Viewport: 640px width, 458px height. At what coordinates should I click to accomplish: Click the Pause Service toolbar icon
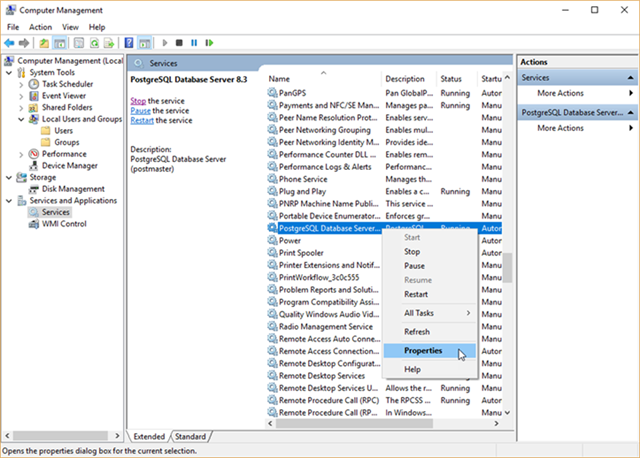point(194,43)
